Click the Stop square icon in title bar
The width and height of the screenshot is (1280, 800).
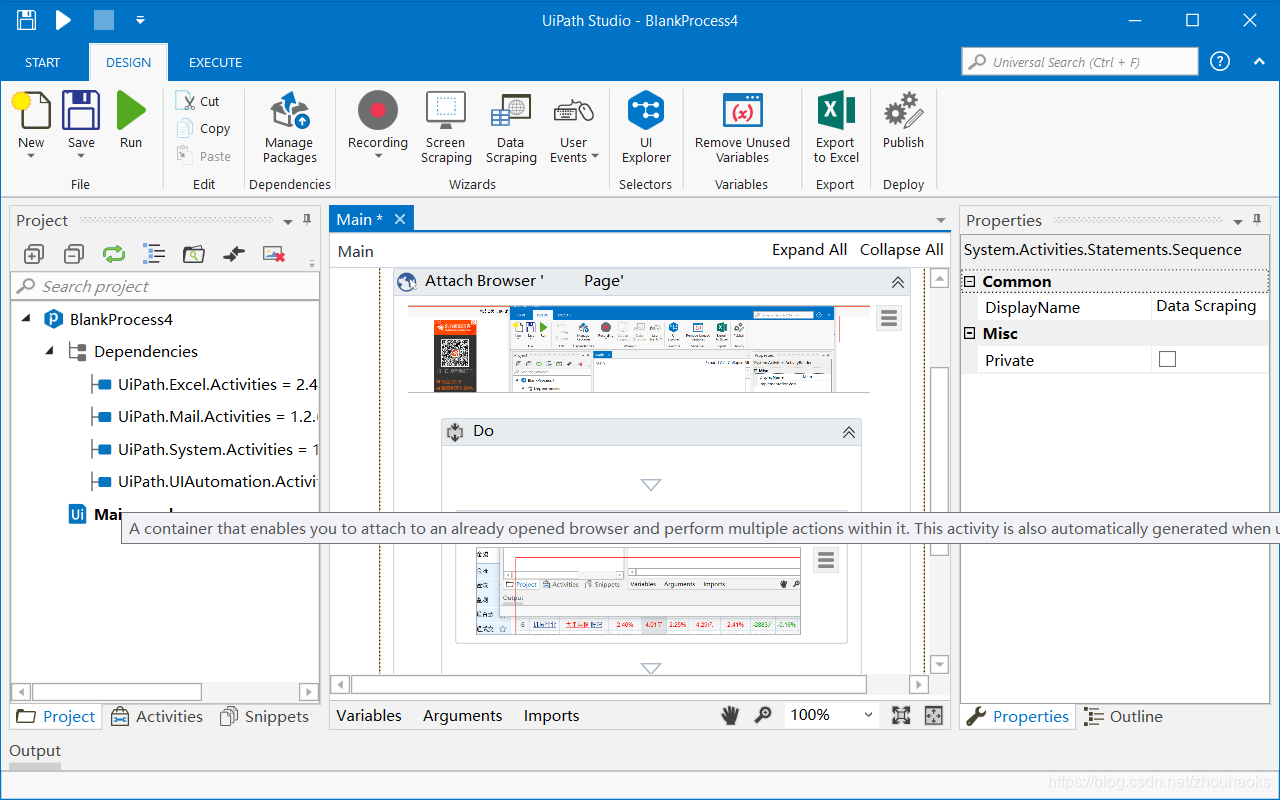click(x=104, y=19)
